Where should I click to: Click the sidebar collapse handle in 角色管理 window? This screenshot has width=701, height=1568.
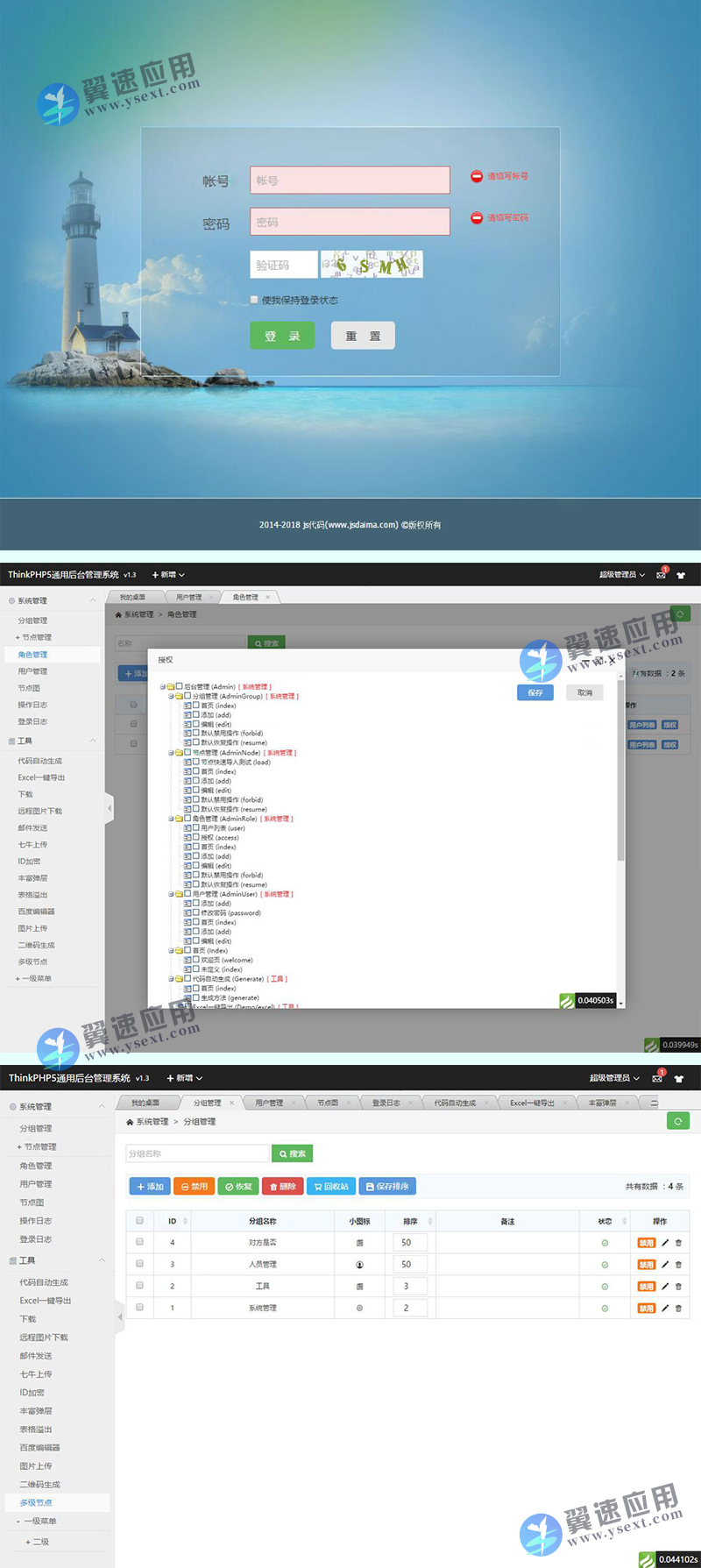click(110, 807)
